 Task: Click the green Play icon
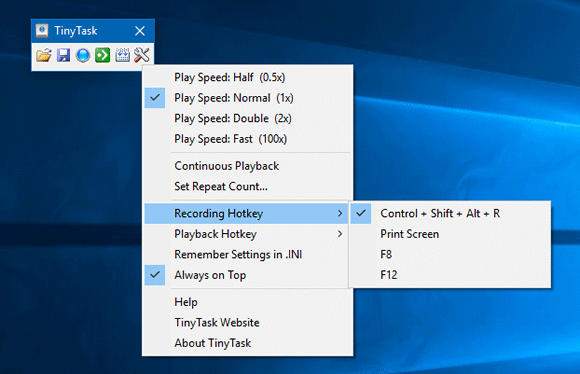(x=102, y=55)
